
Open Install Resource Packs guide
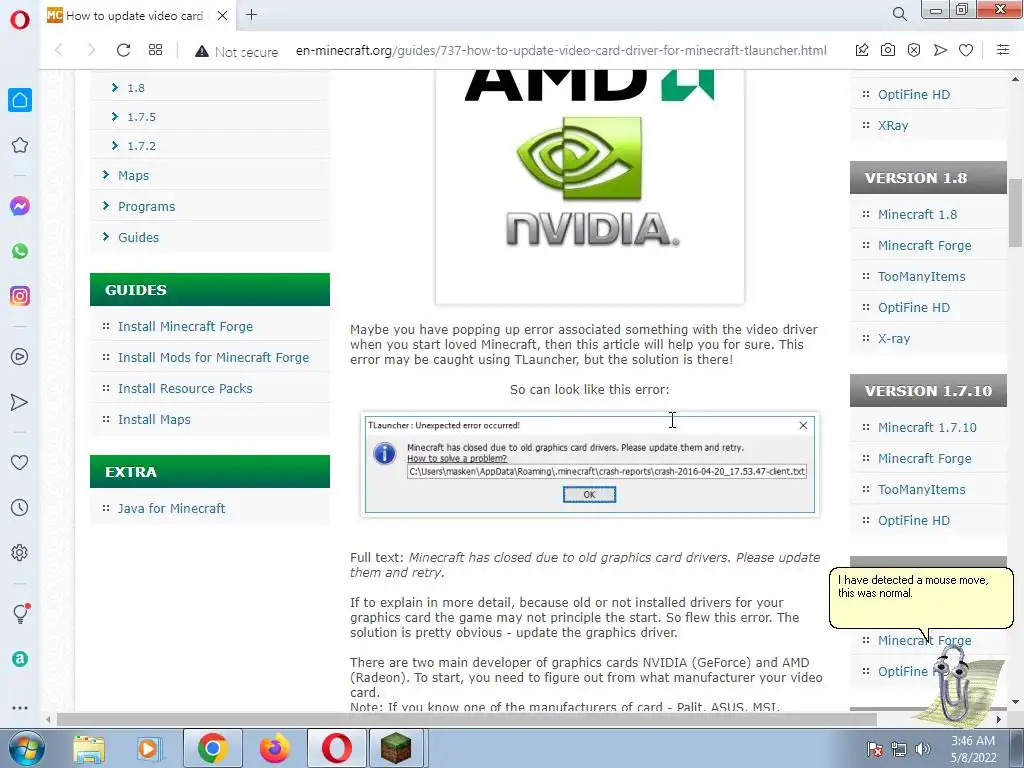[185, 389]
